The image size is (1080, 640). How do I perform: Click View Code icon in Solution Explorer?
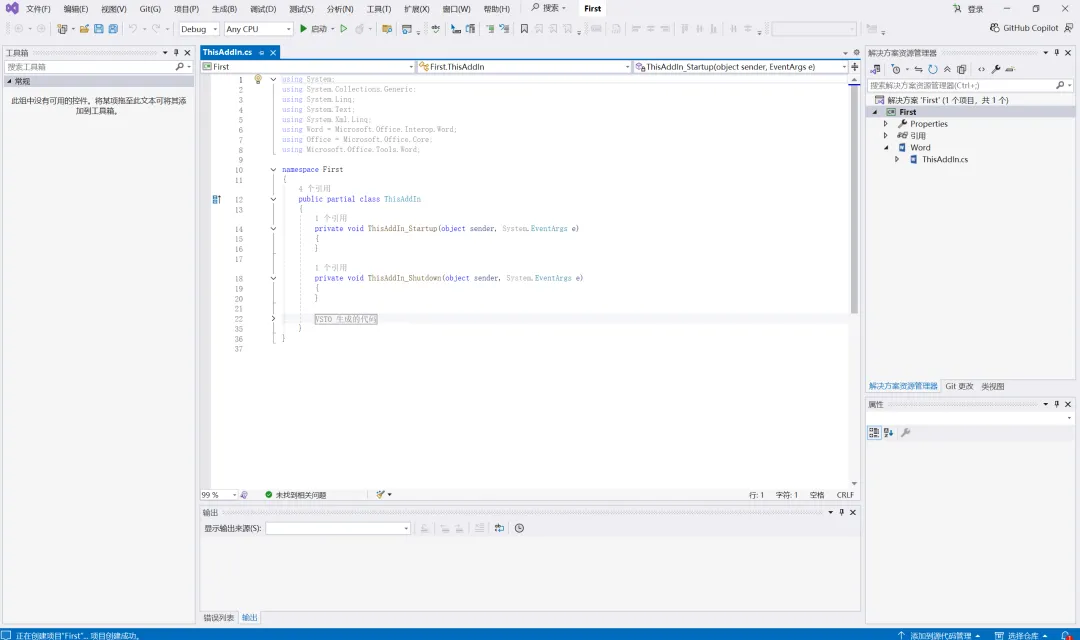pyautogui.click(x=982, y=70)
